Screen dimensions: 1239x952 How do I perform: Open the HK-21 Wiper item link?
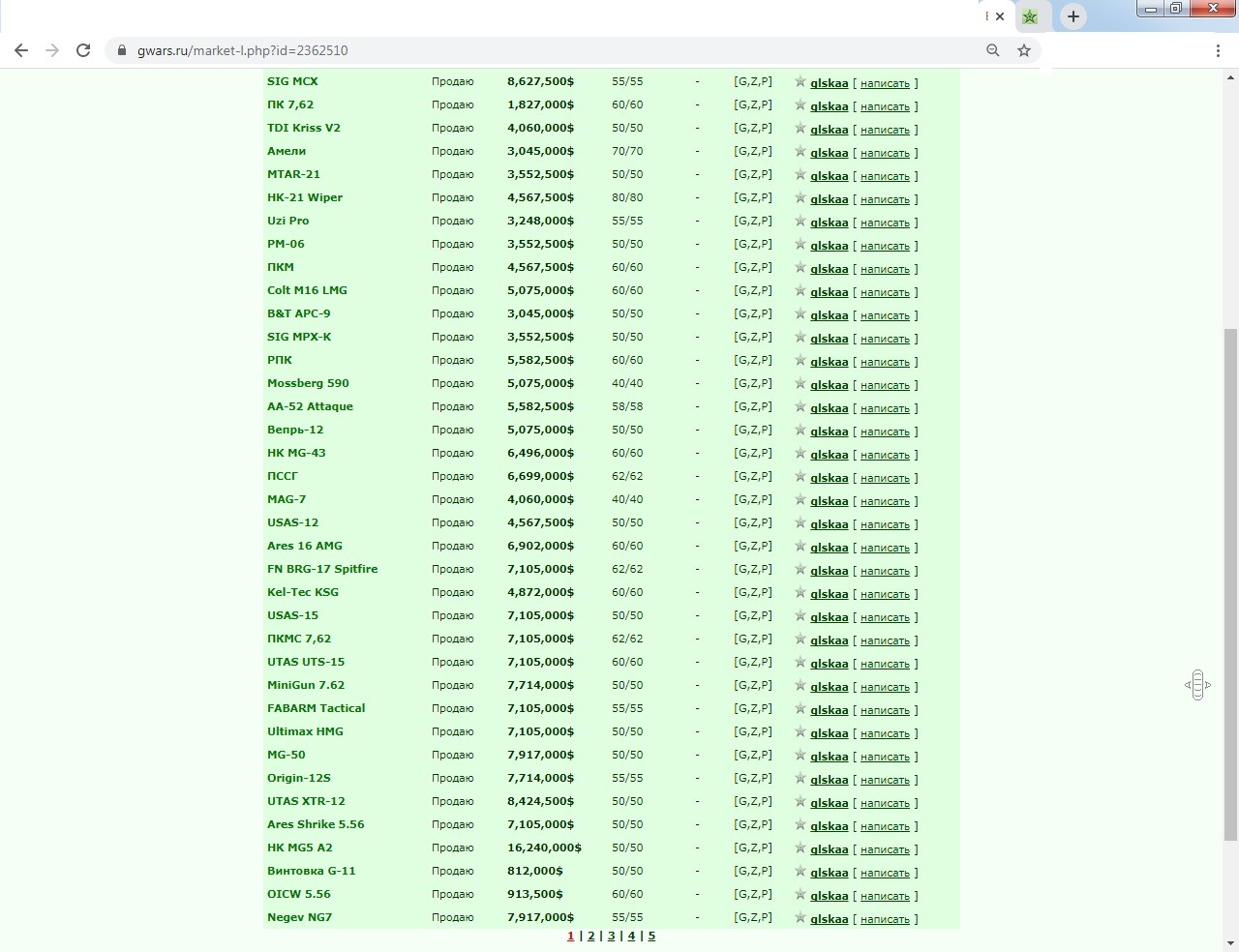[305, 197]
